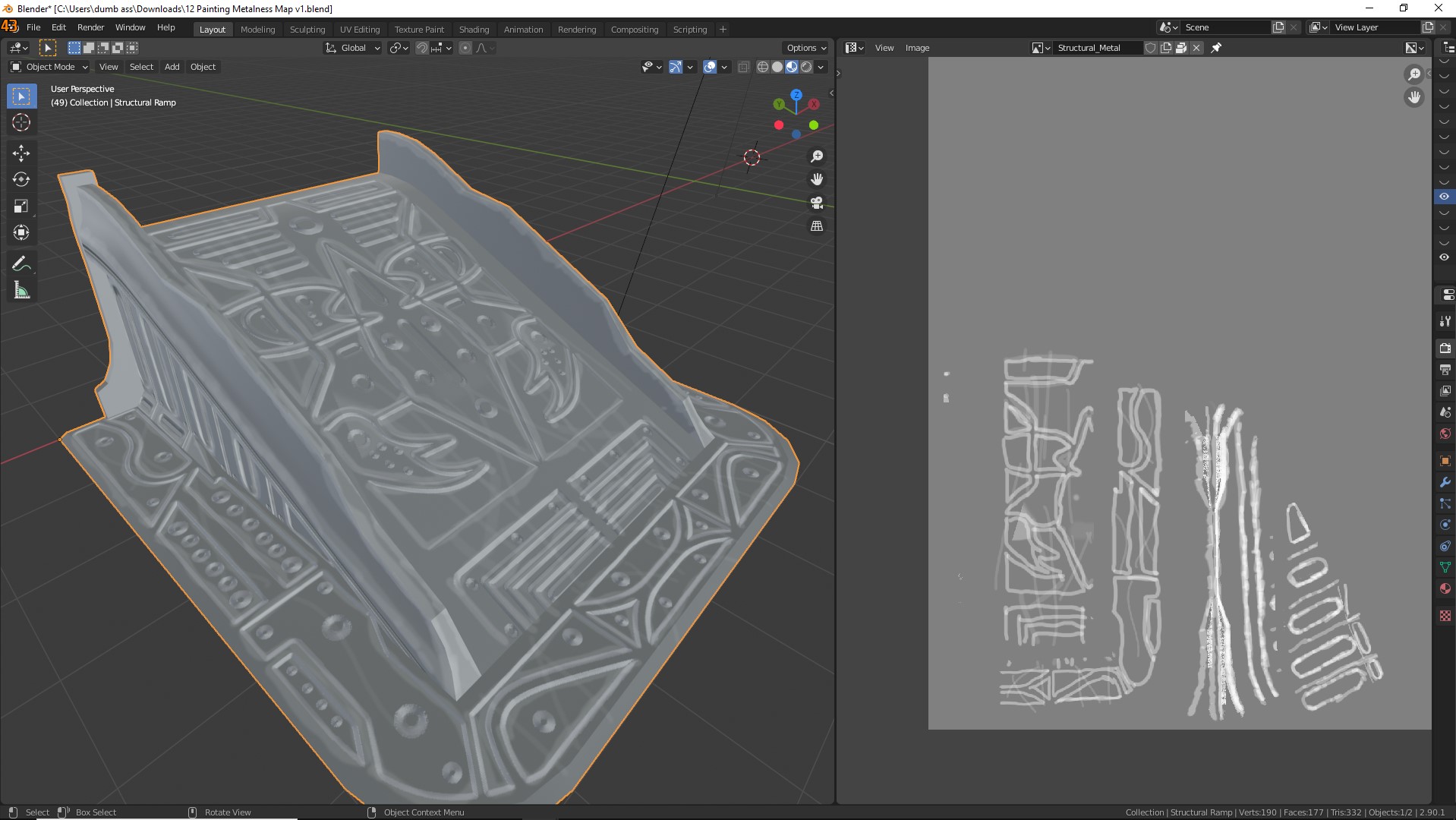Image resolution: width=1456 pixels, height=820 pixels.
Task: Click the red X axis gizmo ball
Action: click(x=814, y=104)
